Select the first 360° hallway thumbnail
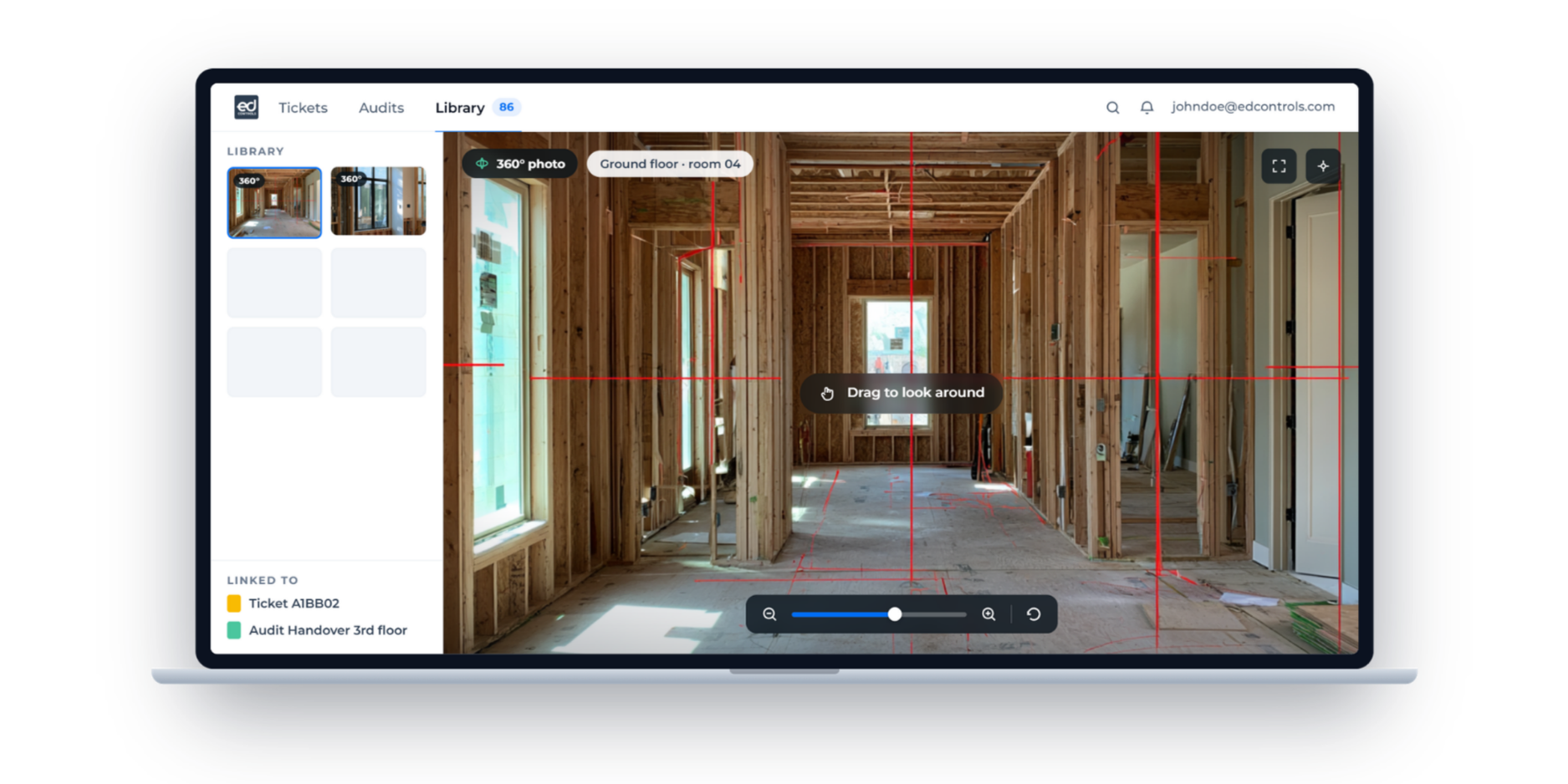Viewport: 1568px width, 784px height. [274, 202]
